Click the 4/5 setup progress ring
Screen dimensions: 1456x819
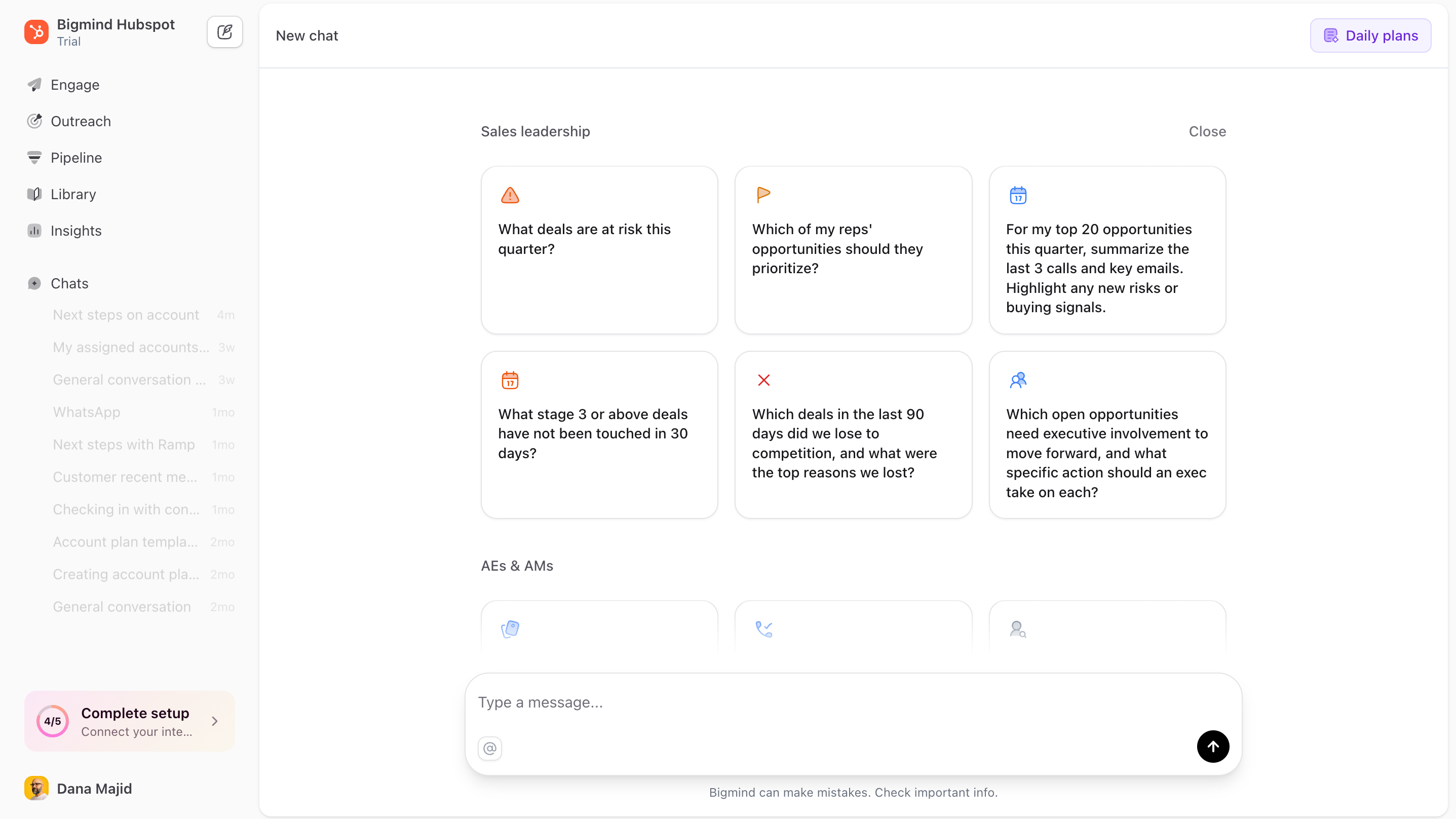click(53, 721)
